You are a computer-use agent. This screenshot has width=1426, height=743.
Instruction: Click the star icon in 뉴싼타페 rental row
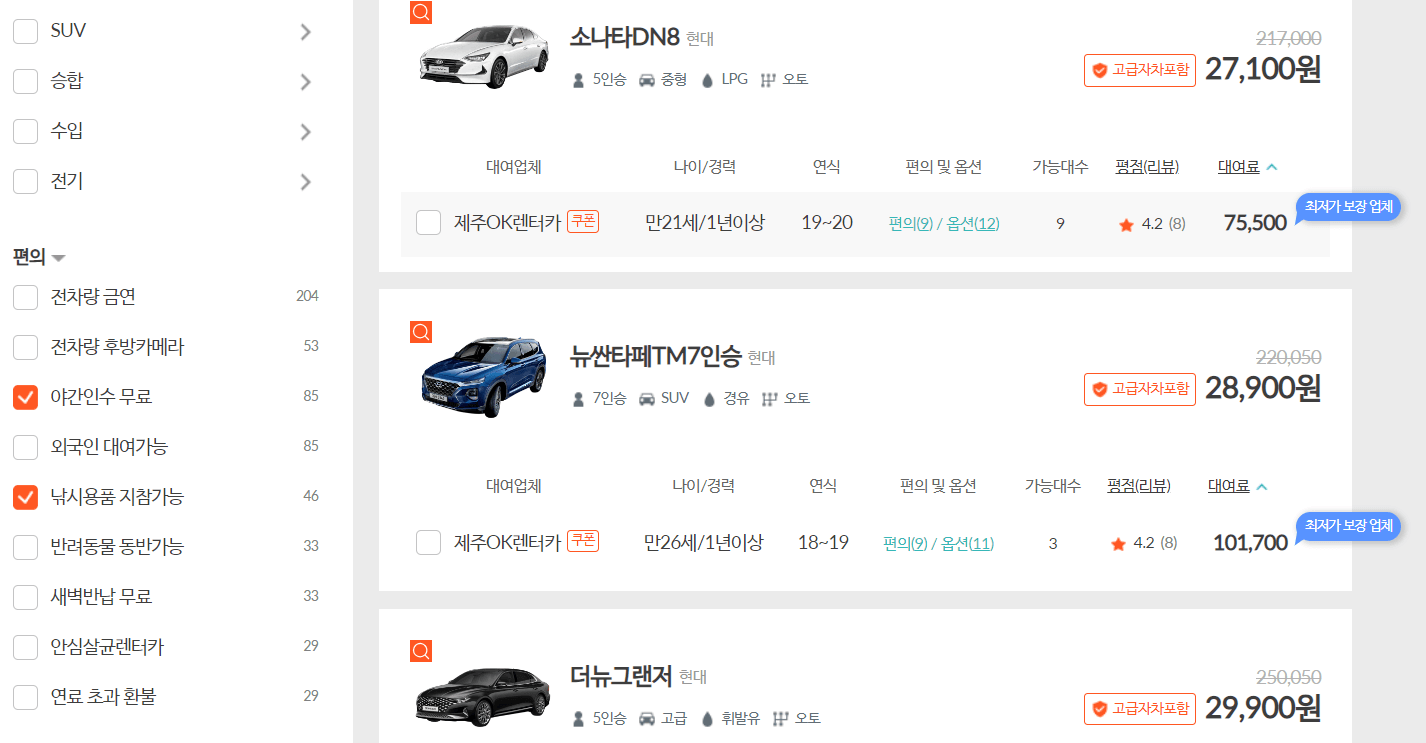1118,544
